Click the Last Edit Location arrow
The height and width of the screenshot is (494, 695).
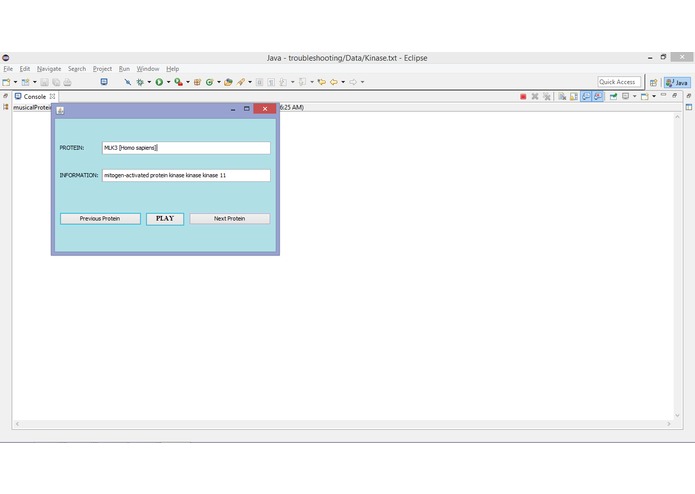[x=322, y=82]
